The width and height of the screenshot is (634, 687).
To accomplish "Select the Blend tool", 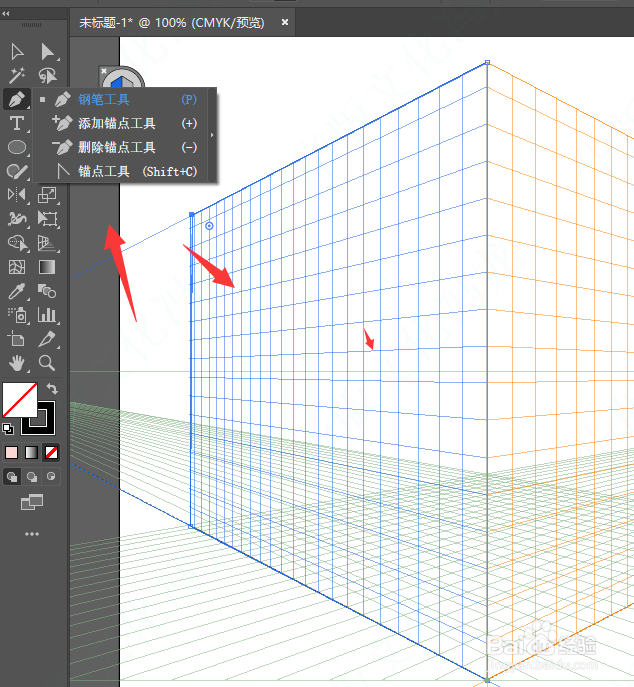I will 47,291.
